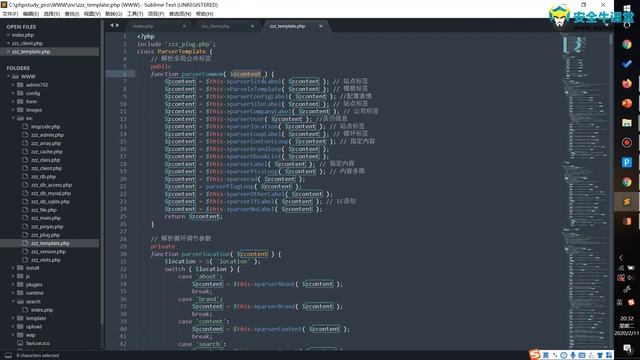This screenshot has height=360, width=640.
Task: Open zzz_plug.php in the sidebar
Action: pyautogui.click(x=45, y=235)
